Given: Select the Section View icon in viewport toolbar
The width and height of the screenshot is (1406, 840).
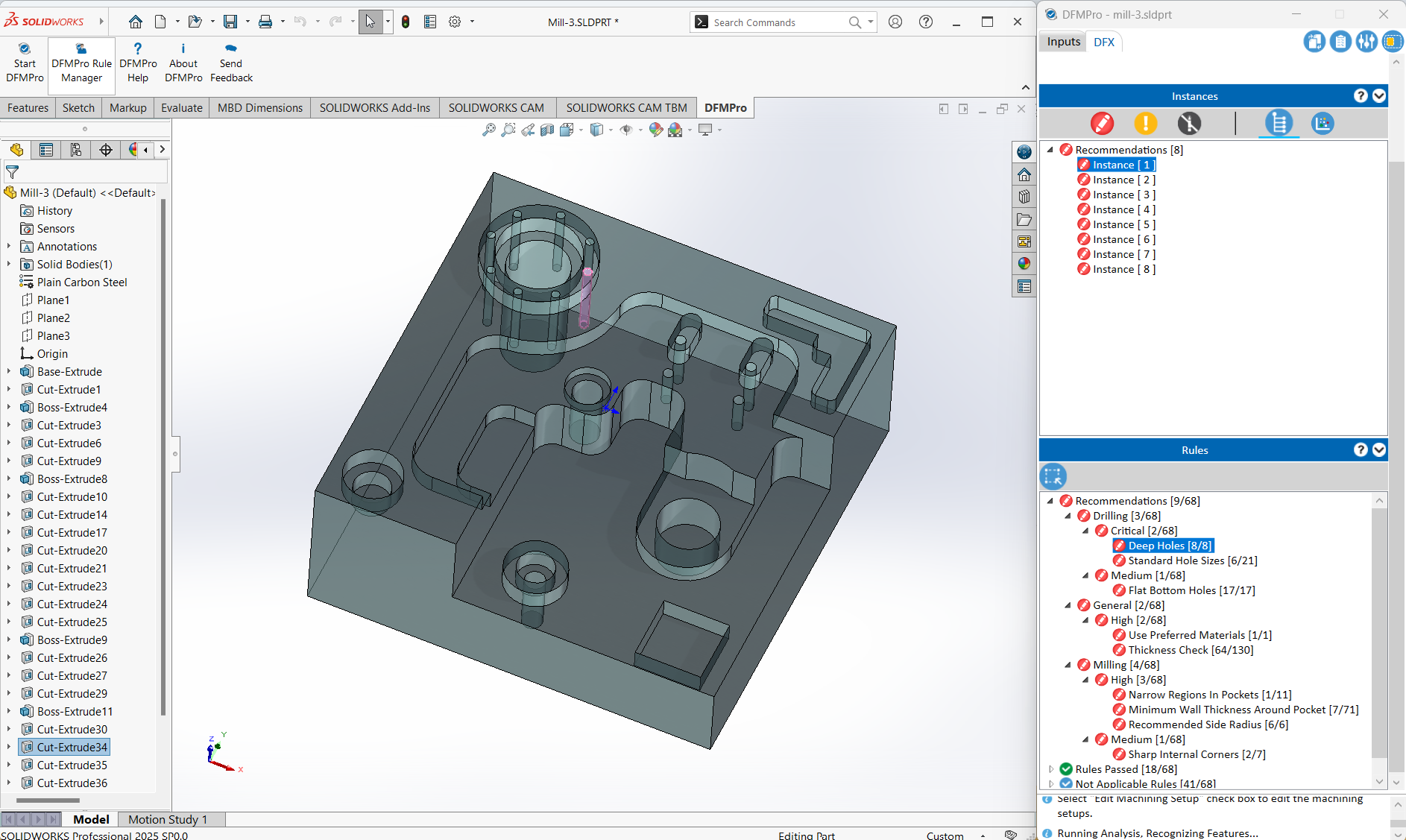Looking at the screenshot, I should pos(546,130).
